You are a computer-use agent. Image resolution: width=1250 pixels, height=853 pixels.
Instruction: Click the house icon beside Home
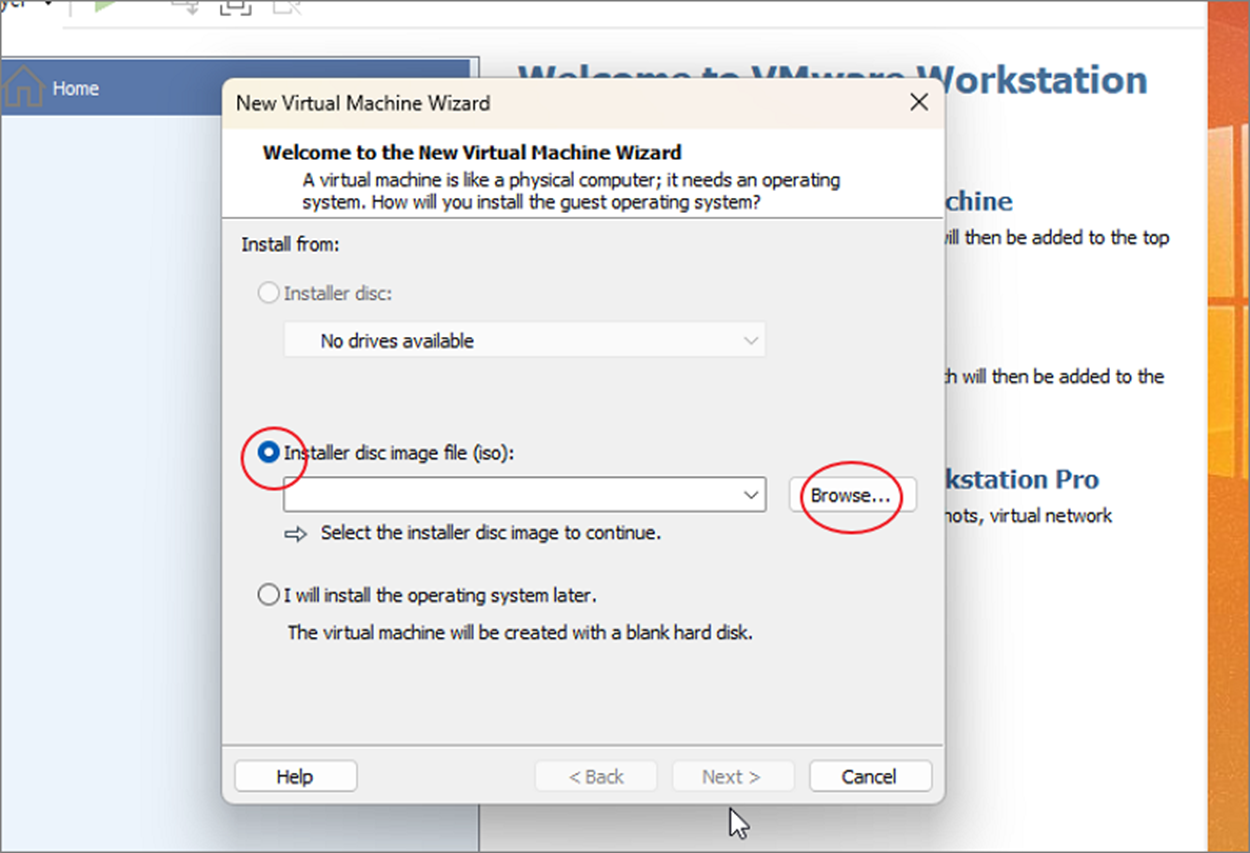click(23, 87)
